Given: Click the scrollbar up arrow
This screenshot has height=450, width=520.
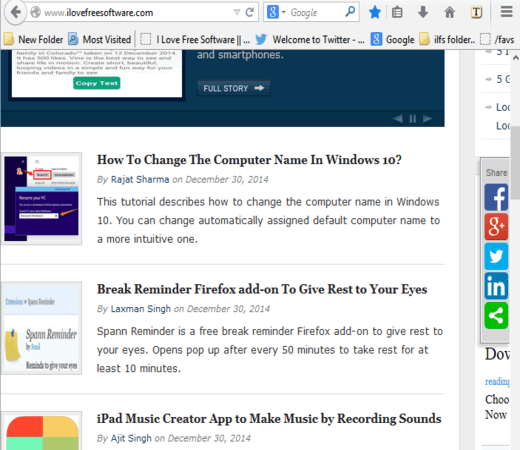Looking at the screenshot, I should coord(515,58).
